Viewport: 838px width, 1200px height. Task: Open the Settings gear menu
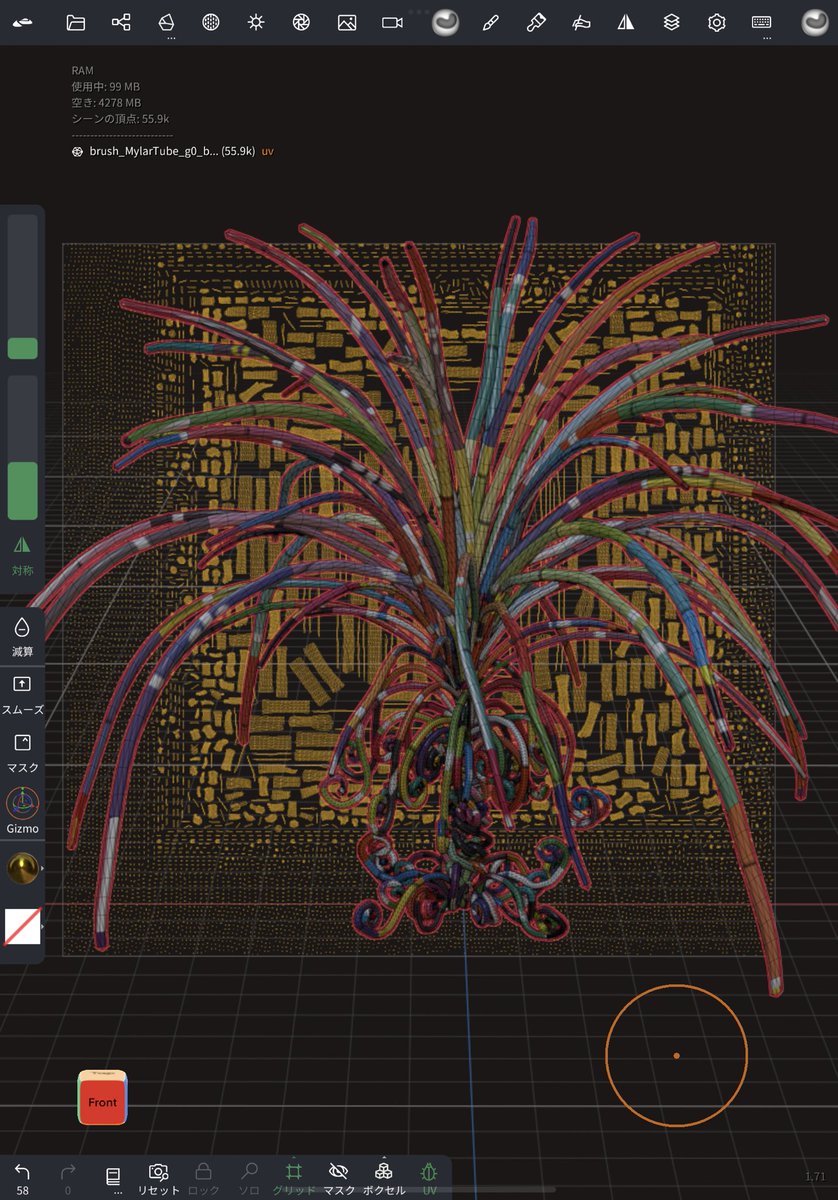(716, 22)
